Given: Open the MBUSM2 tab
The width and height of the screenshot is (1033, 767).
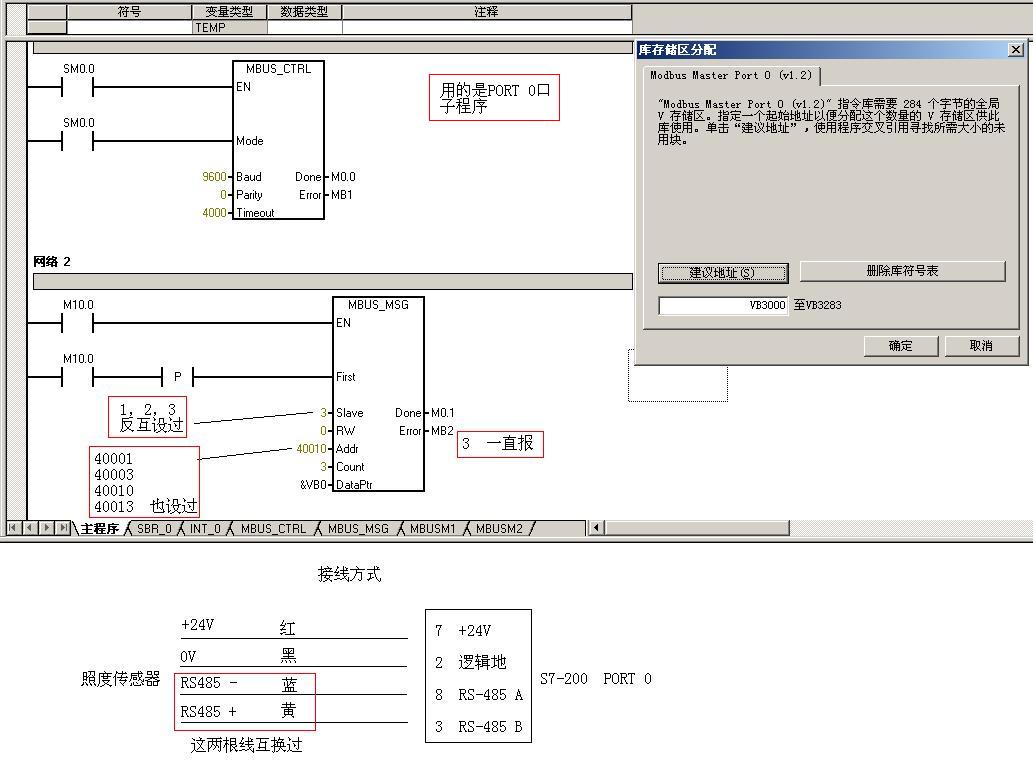Looking at the screenshot, I should click(x=499, y=528).
